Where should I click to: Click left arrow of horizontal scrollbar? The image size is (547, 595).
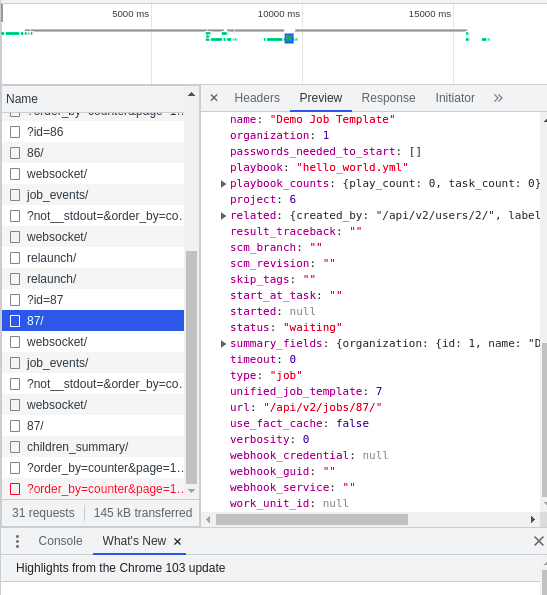click(208, 519)
